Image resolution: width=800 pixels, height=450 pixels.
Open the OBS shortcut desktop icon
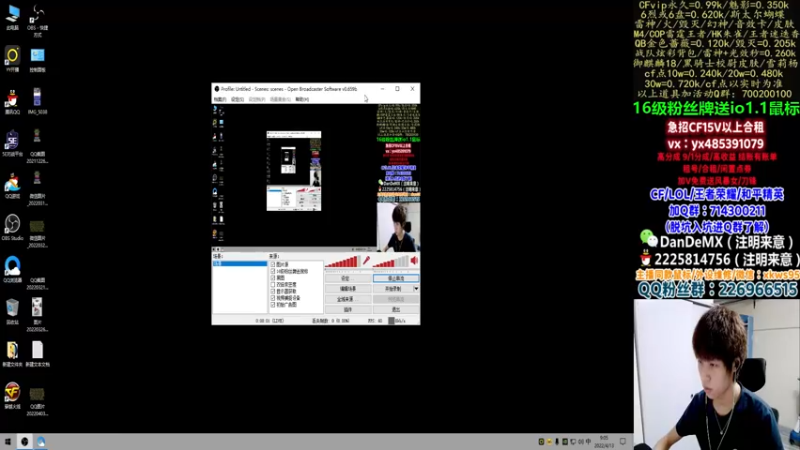[37, 20]
